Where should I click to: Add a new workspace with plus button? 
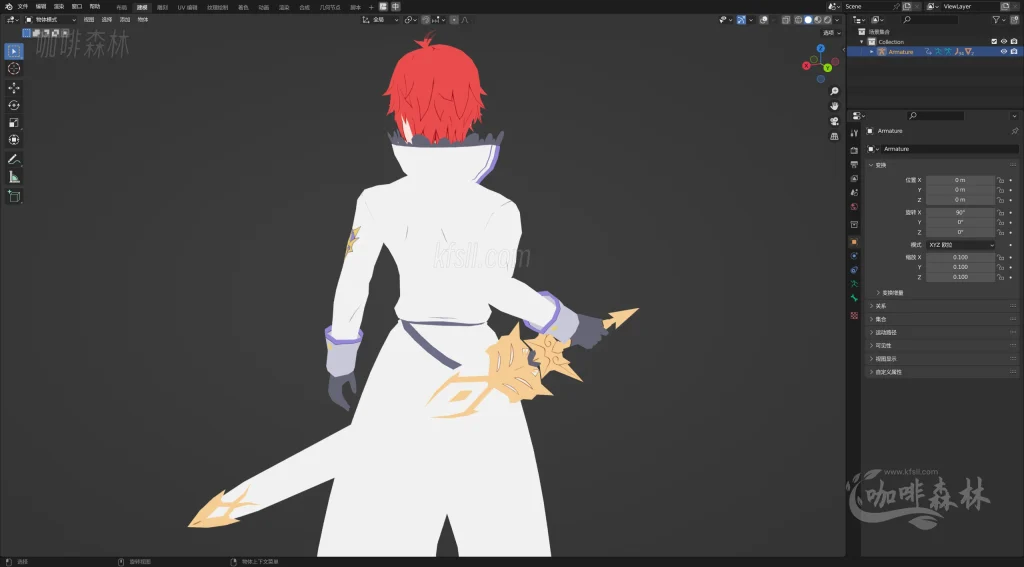pos(371,7)
